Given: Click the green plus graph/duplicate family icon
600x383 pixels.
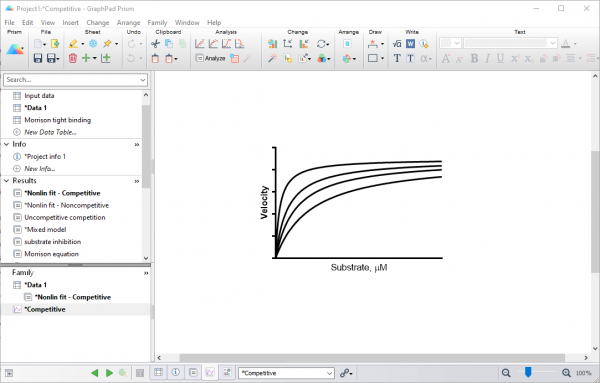Looking at the screenshot, I should [106, 58].
